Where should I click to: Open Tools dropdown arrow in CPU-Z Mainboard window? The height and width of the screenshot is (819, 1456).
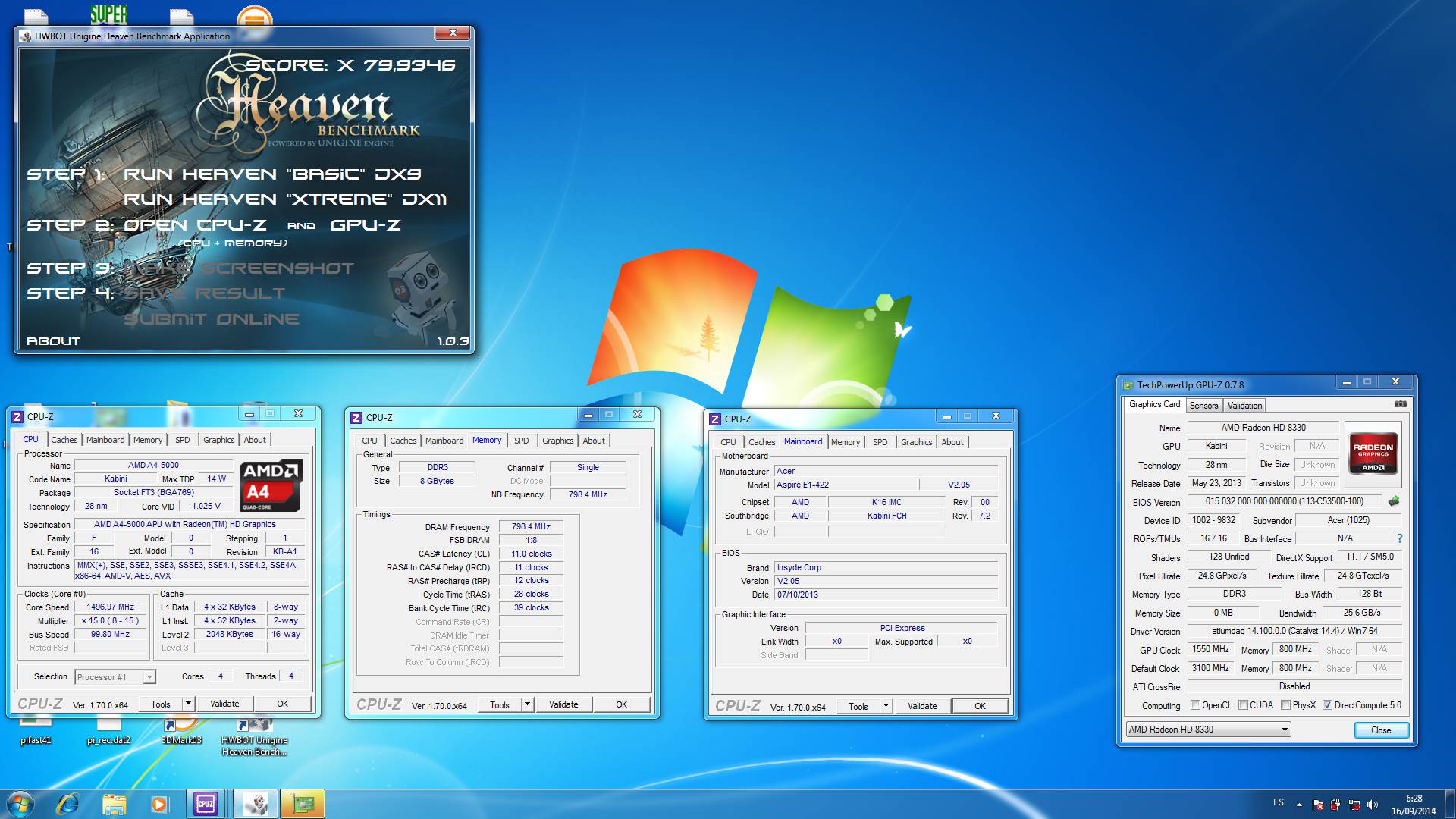tap(886, 706)
